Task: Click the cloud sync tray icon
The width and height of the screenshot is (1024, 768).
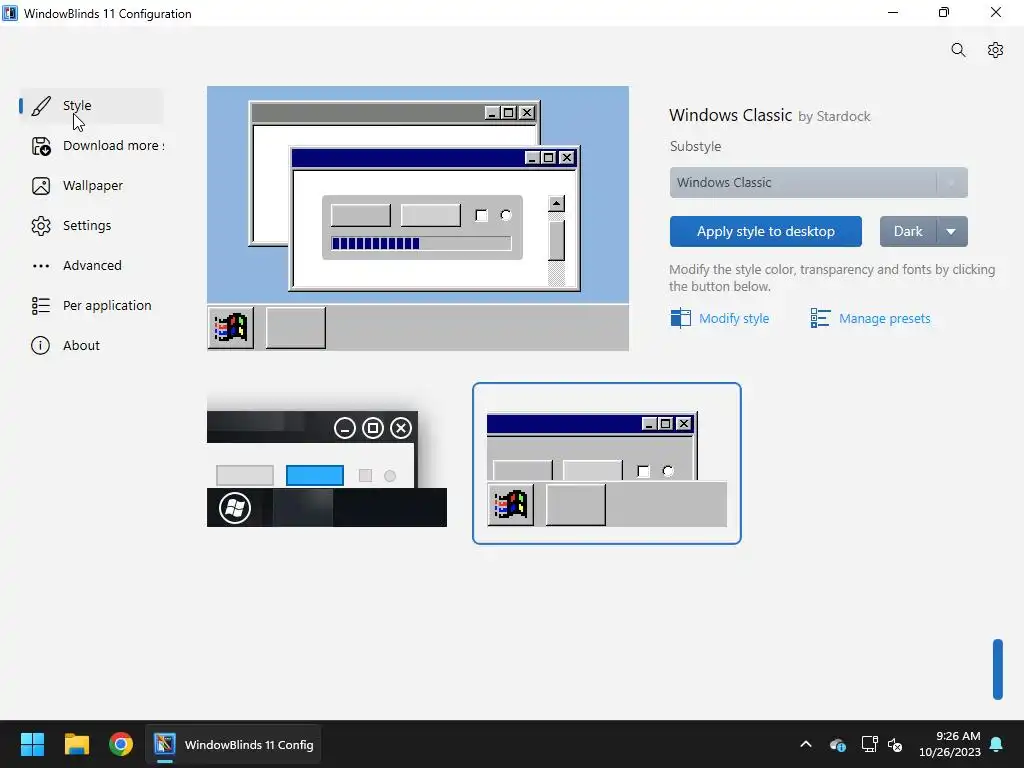Action: [x=838, y=744]
